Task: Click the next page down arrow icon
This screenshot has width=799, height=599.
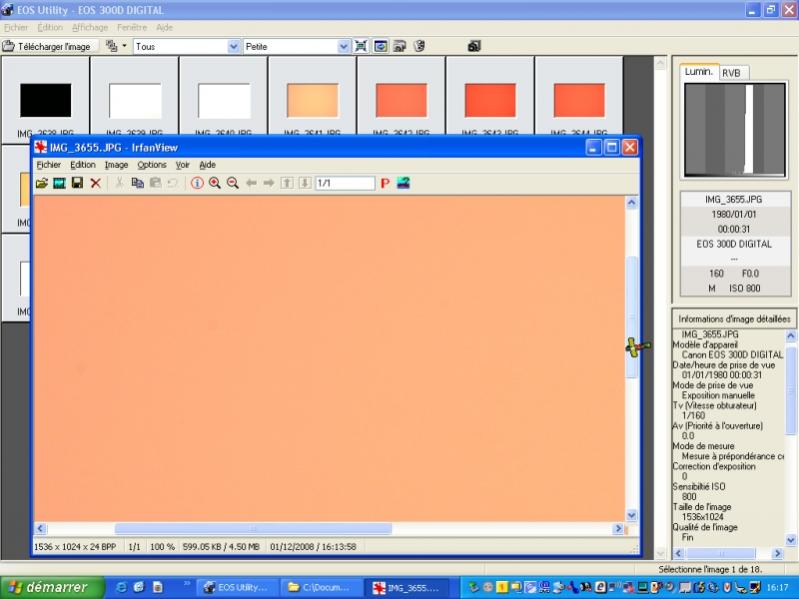Action: tap(305, 183)
